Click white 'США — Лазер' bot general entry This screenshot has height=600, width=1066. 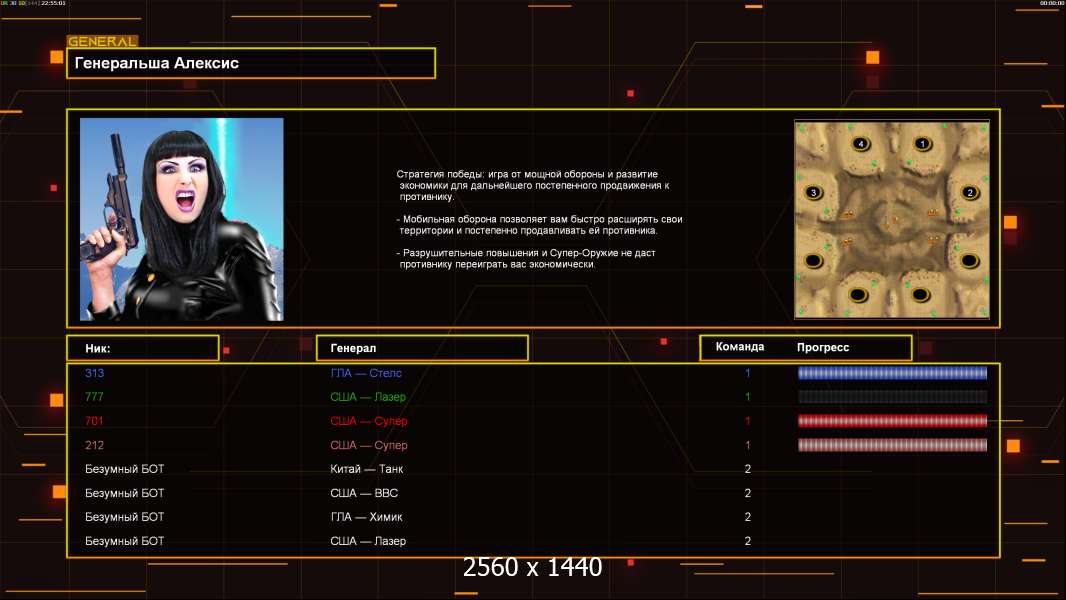point(368,541)
